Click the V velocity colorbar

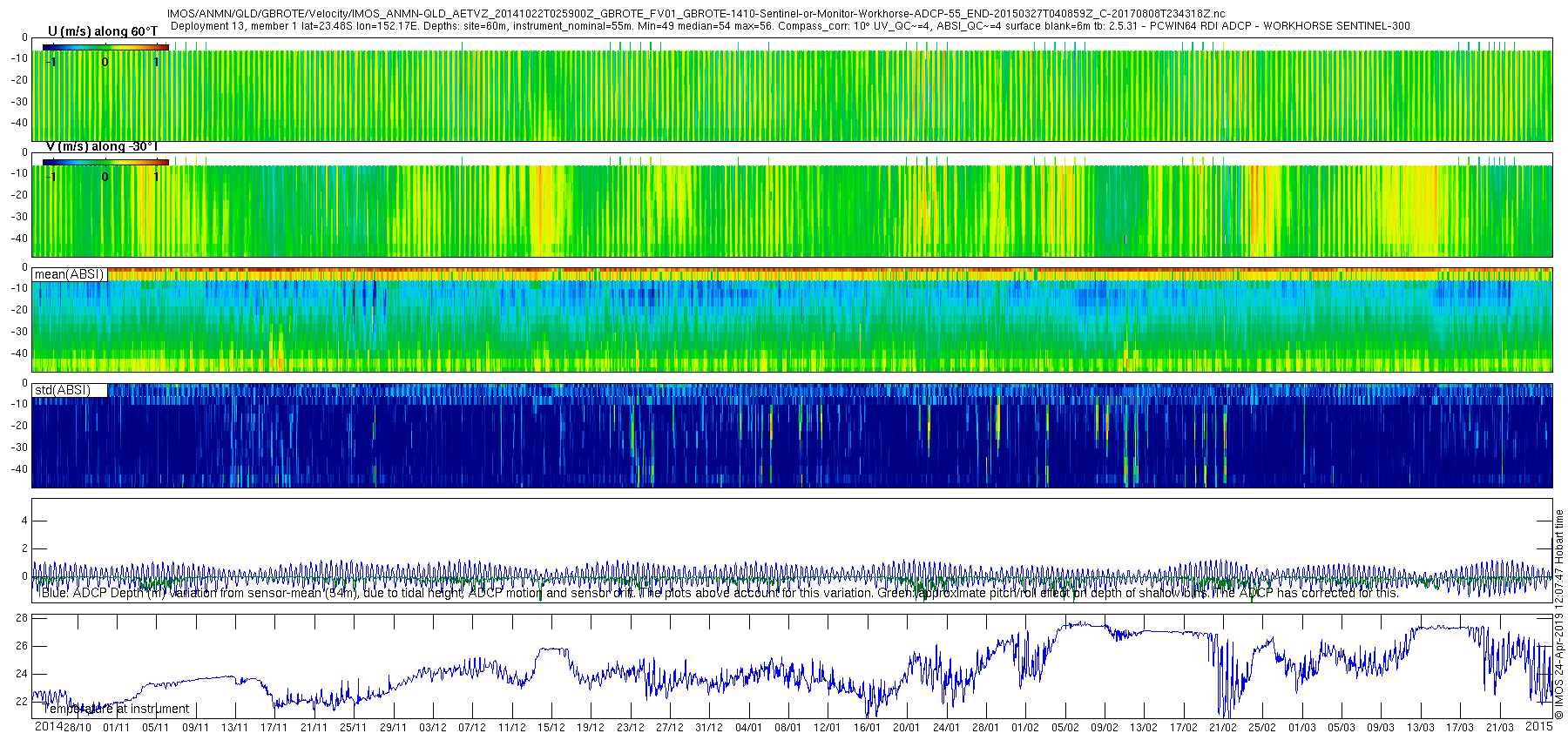105,162
